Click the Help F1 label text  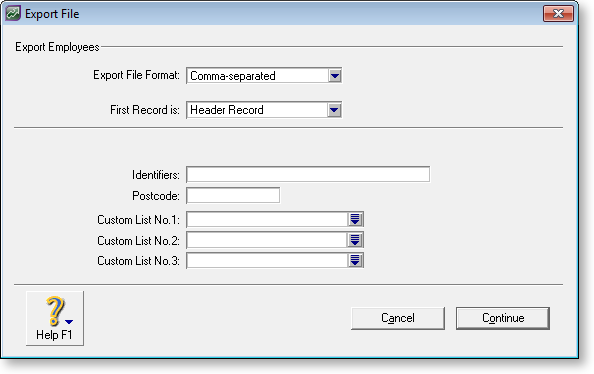click(54, 335)
